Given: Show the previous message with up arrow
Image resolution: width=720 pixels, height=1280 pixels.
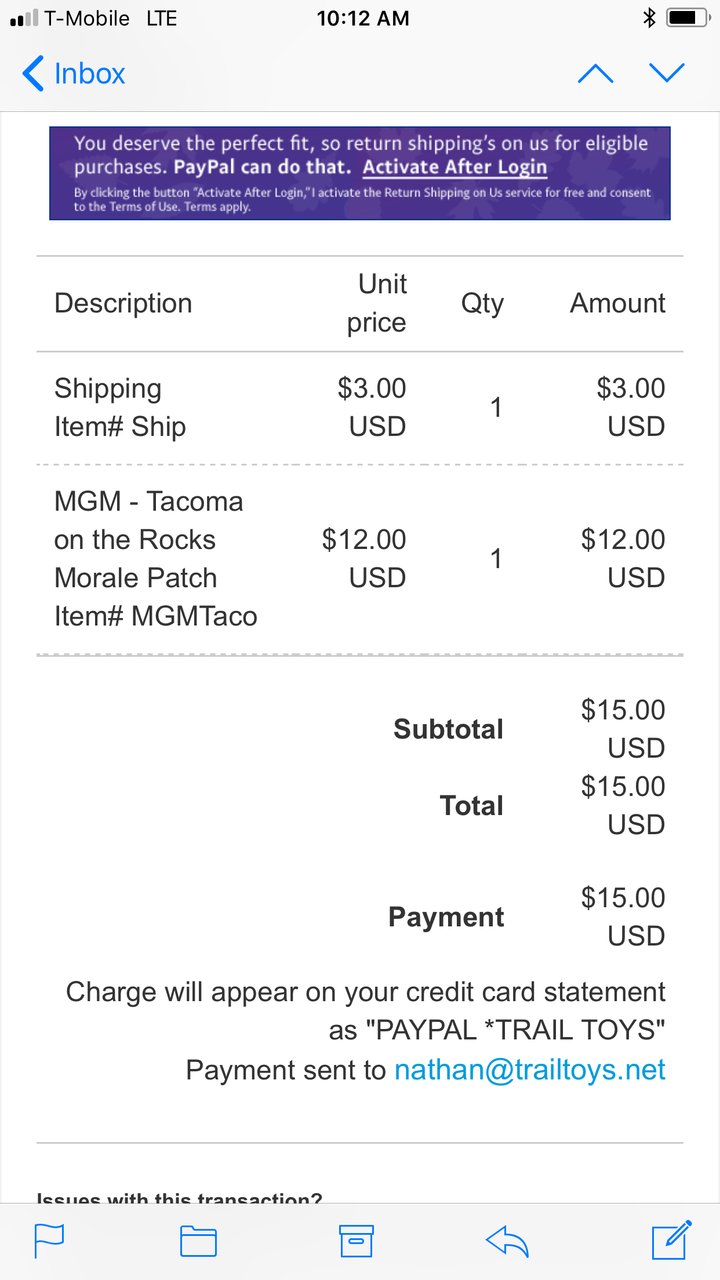Looking at the screenshot, I should (596, 73).
